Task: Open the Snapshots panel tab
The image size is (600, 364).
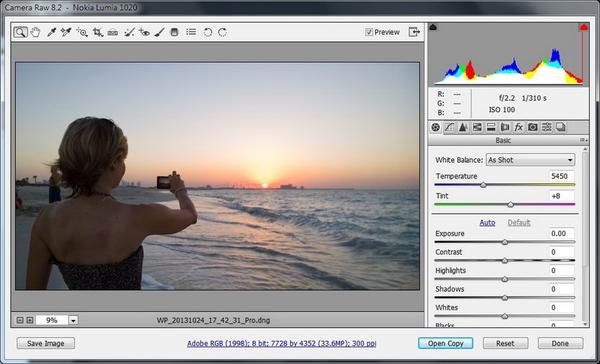Action: 561,127
